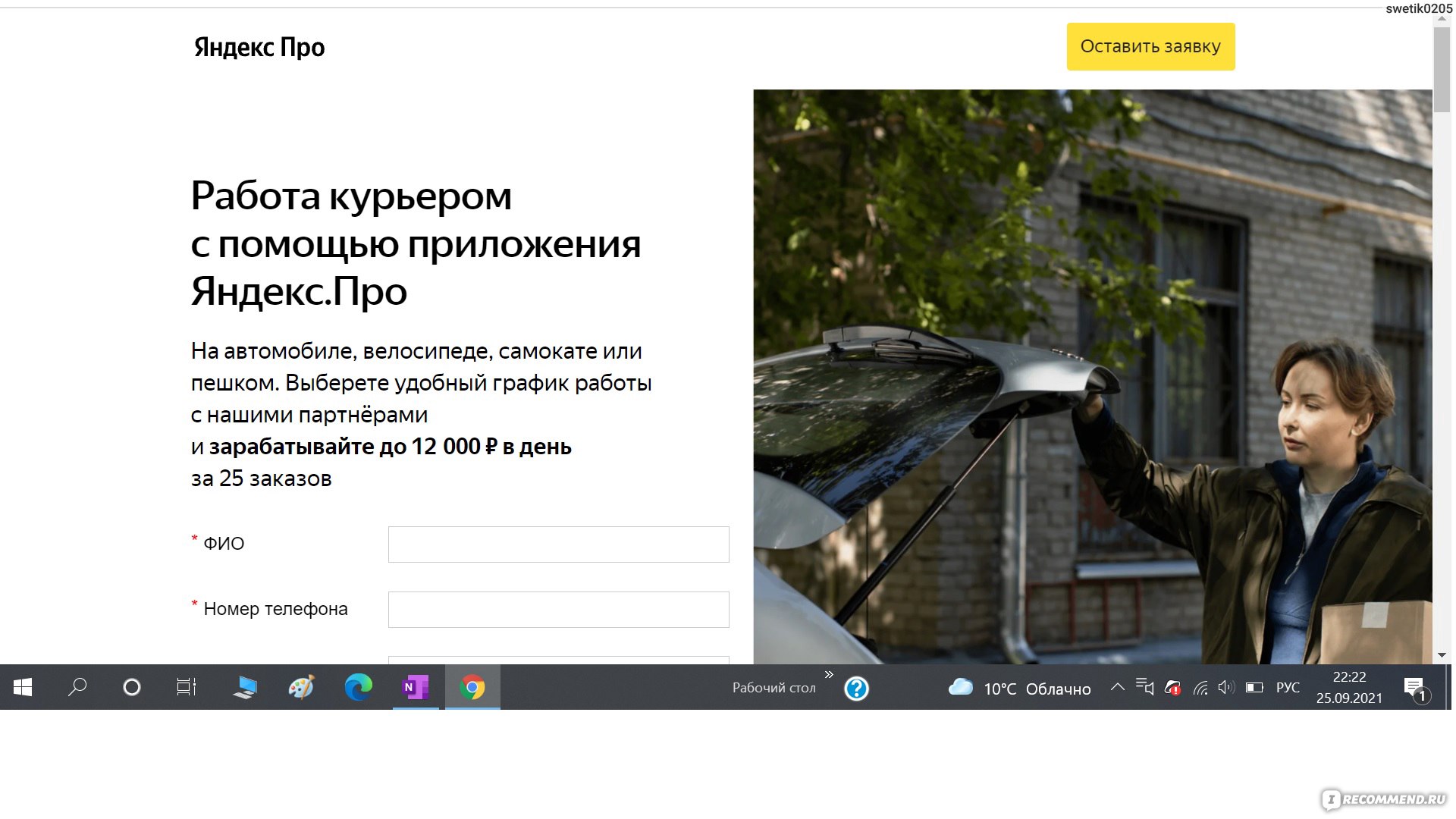
Task: Open the security alert tray icon
Action: (1172, 688)
